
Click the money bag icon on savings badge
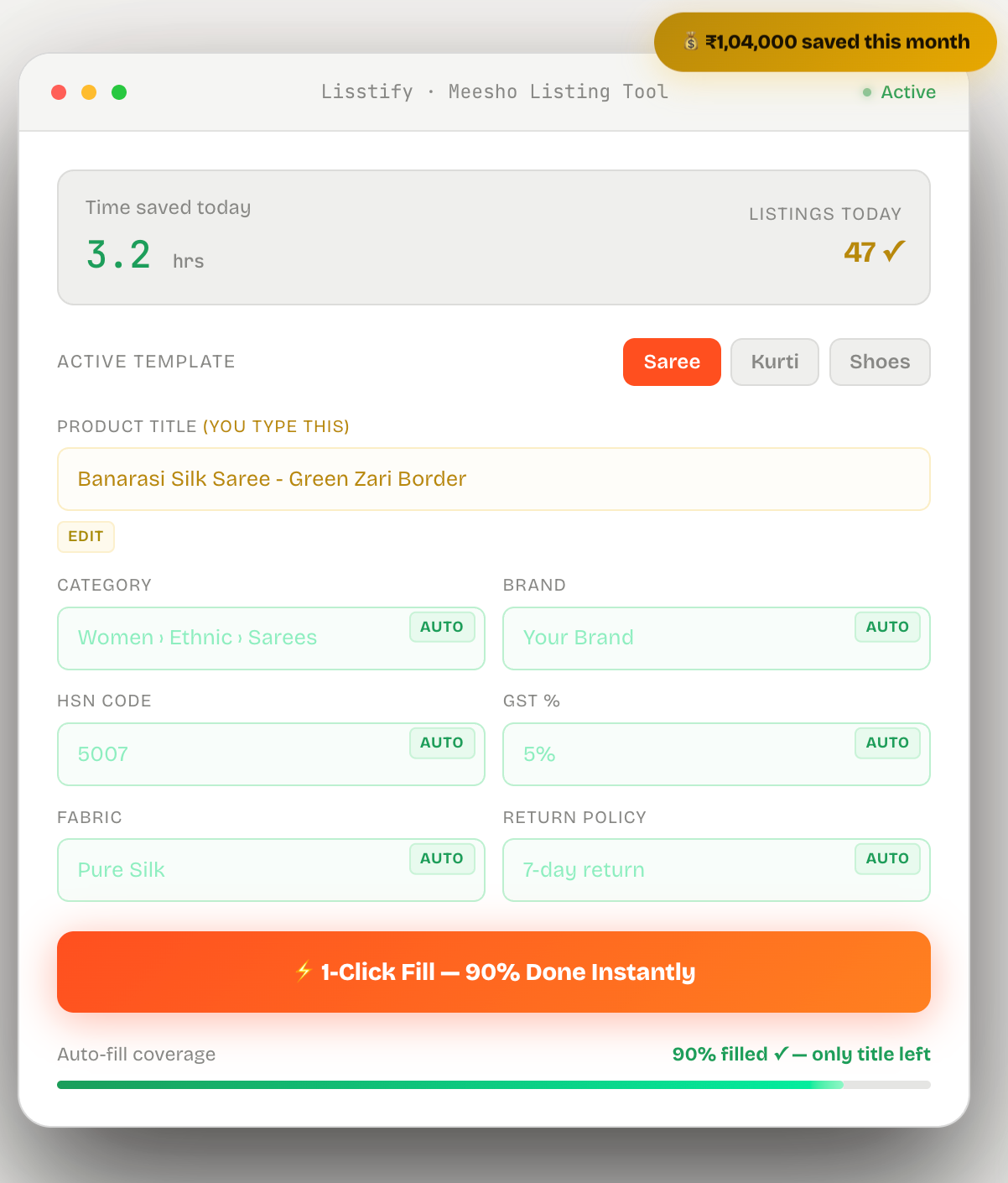coord(691,41)
